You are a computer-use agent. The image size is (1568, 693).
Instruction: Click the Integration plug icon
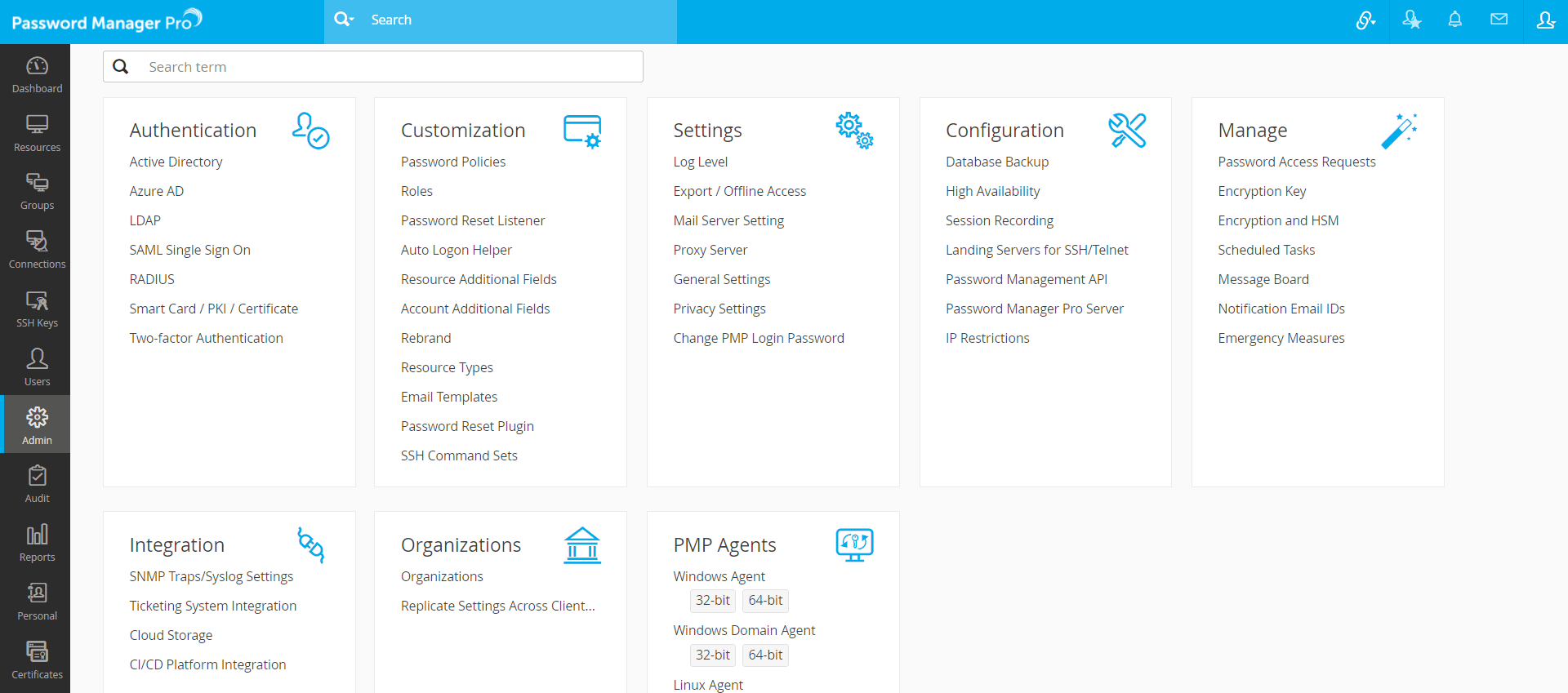(311, 544)
